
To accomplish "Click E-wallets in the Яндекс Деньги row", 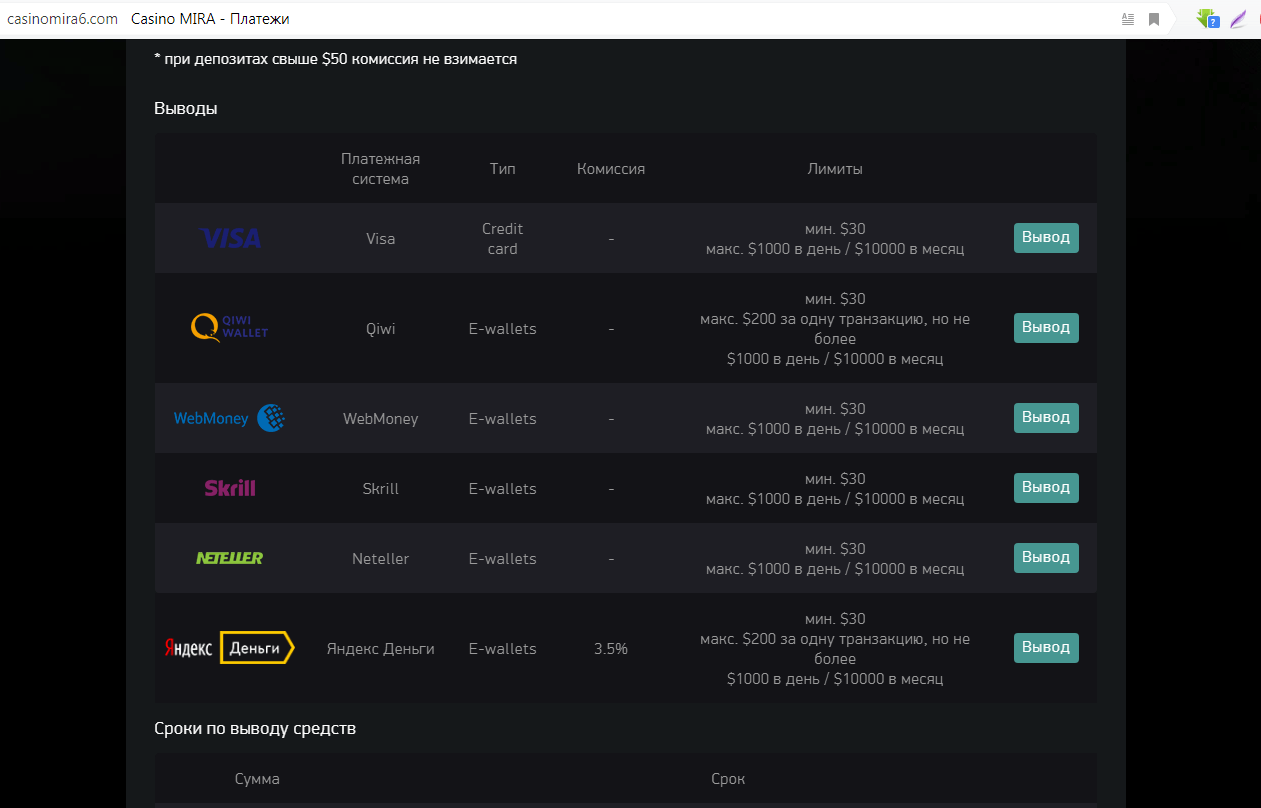I will pos(503,649).
